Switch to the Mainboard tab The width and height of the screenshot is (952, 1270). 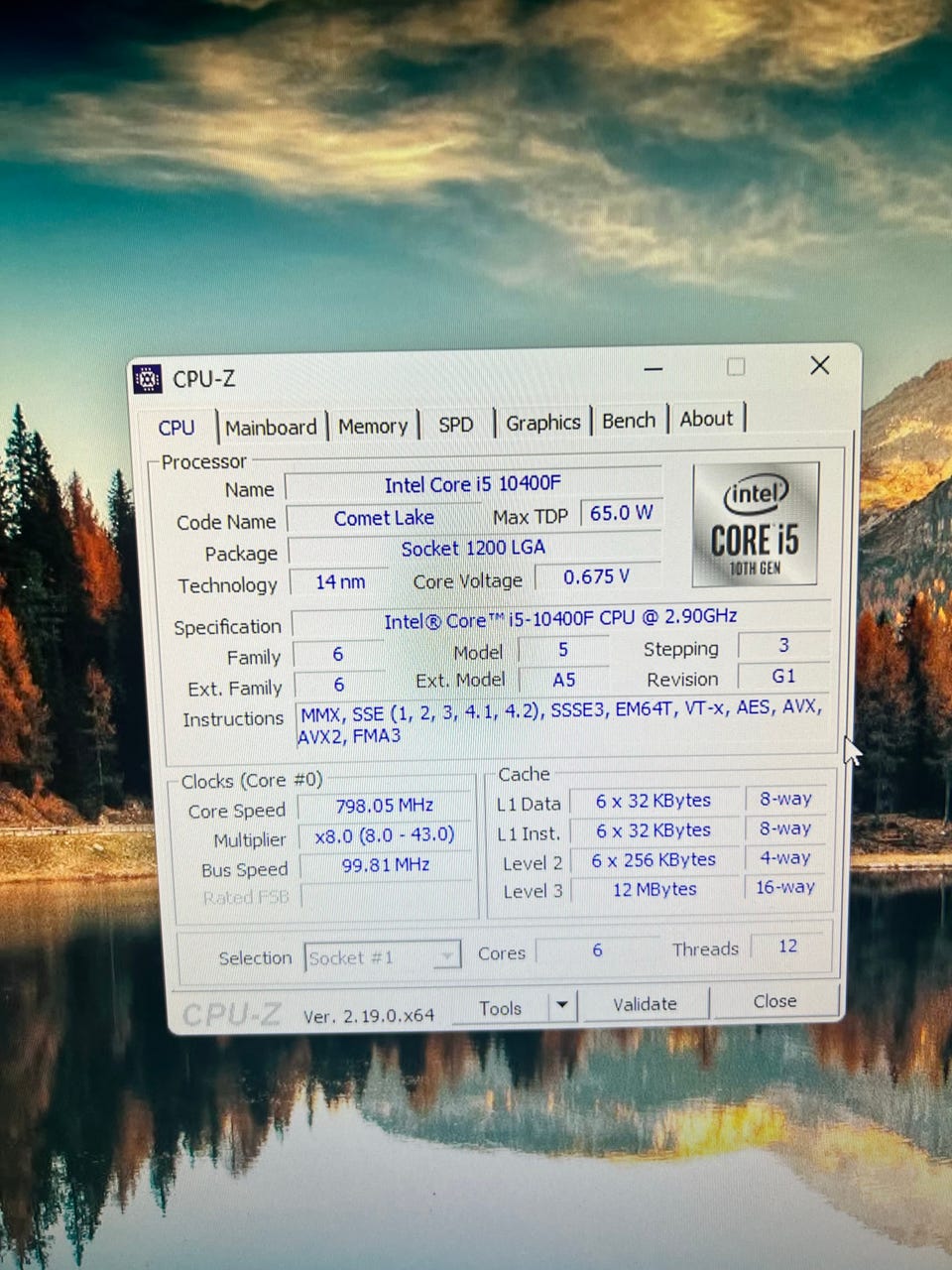[x=270, y=428]
